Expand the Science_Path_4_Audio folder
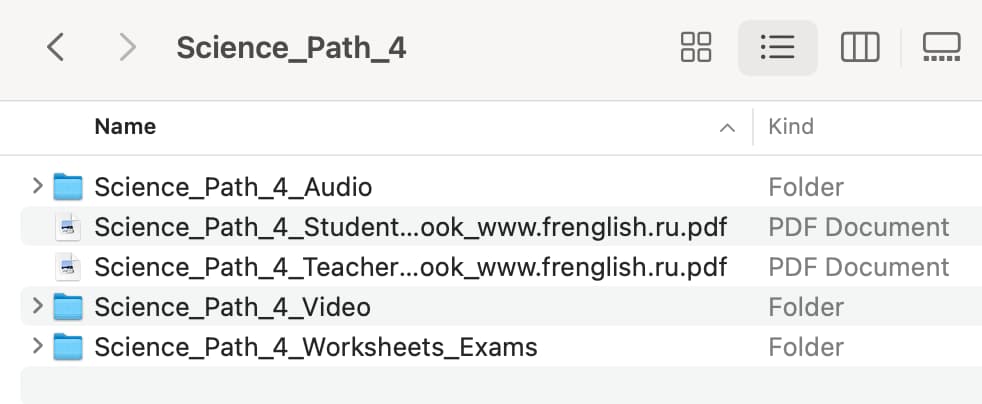The image size is (982, 404). [38, 186]
